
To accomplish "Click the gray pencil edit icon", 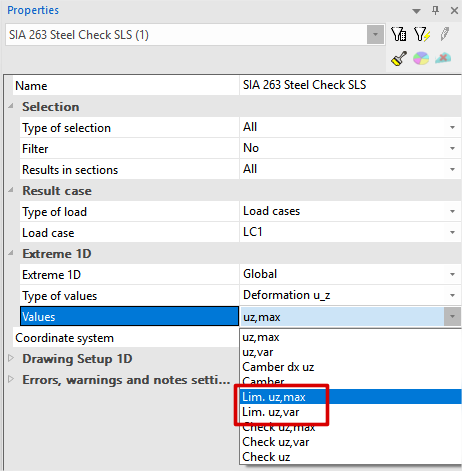I will 444,34.
